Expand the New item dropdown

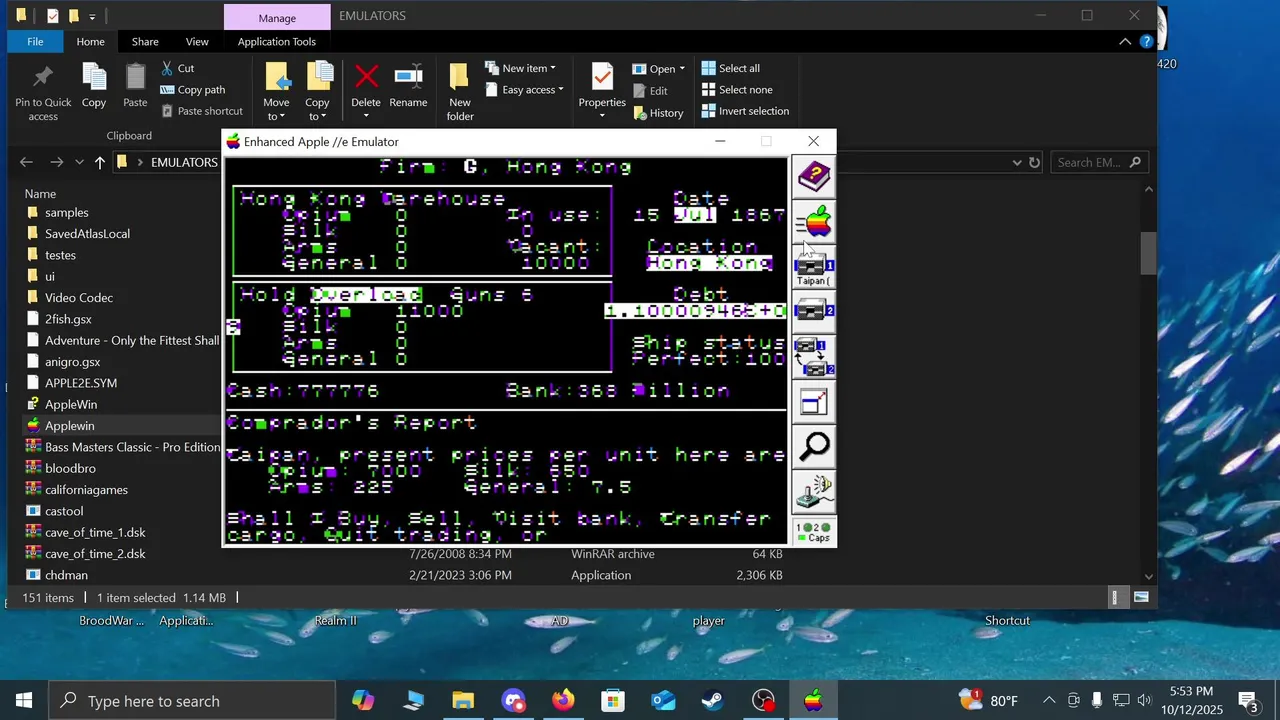coord(521,68)
